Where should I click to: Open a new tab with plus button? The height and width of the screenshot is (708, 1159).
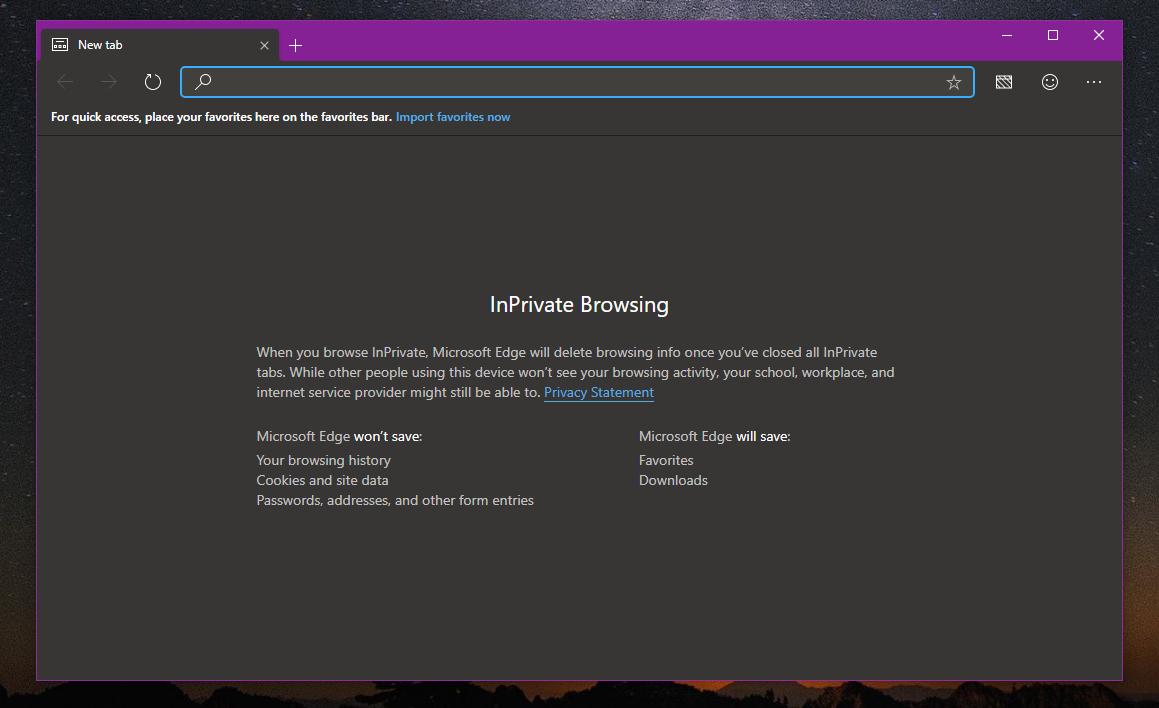[x=296, y=46]
